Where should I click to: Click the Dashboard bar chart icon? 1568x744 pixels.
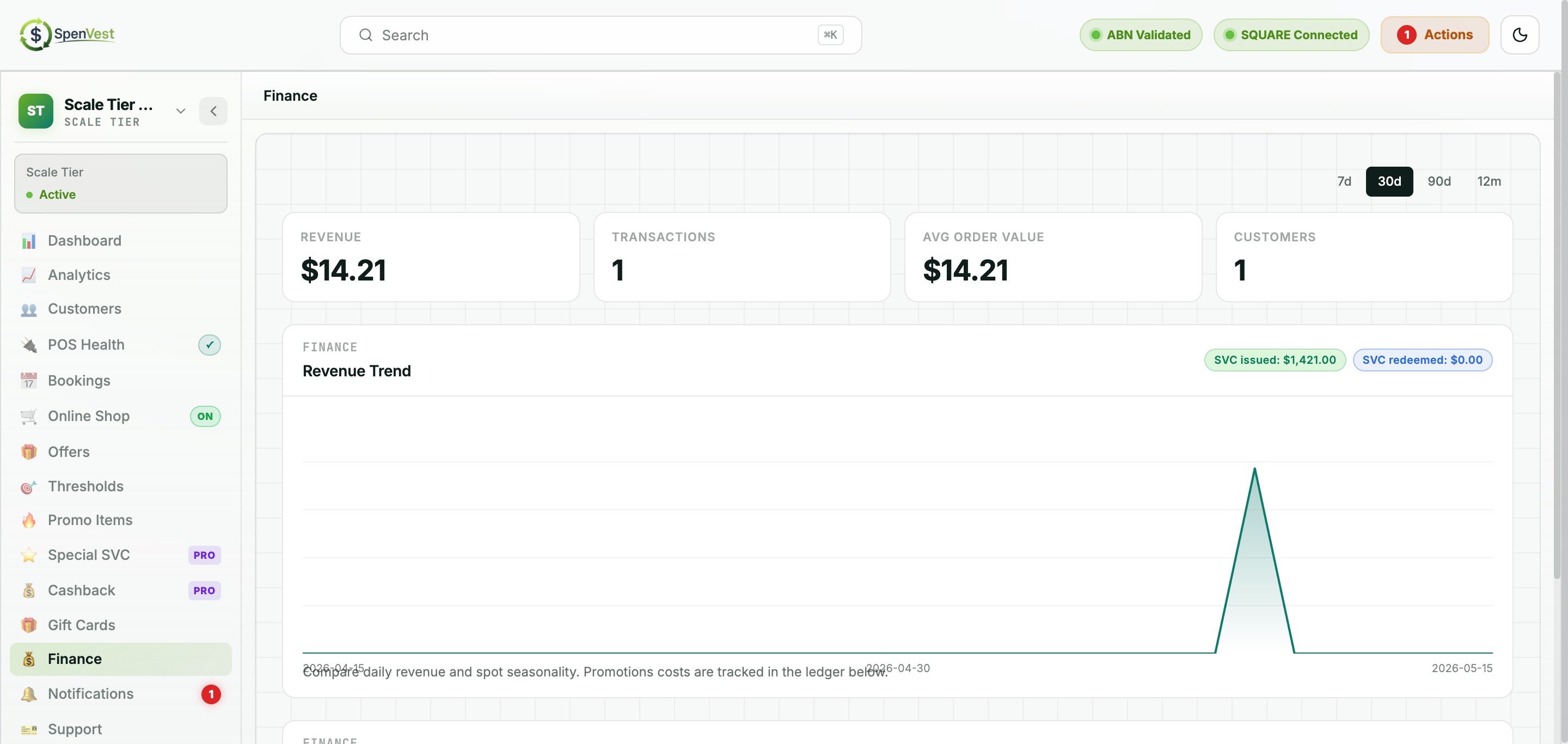coord(29,241)
